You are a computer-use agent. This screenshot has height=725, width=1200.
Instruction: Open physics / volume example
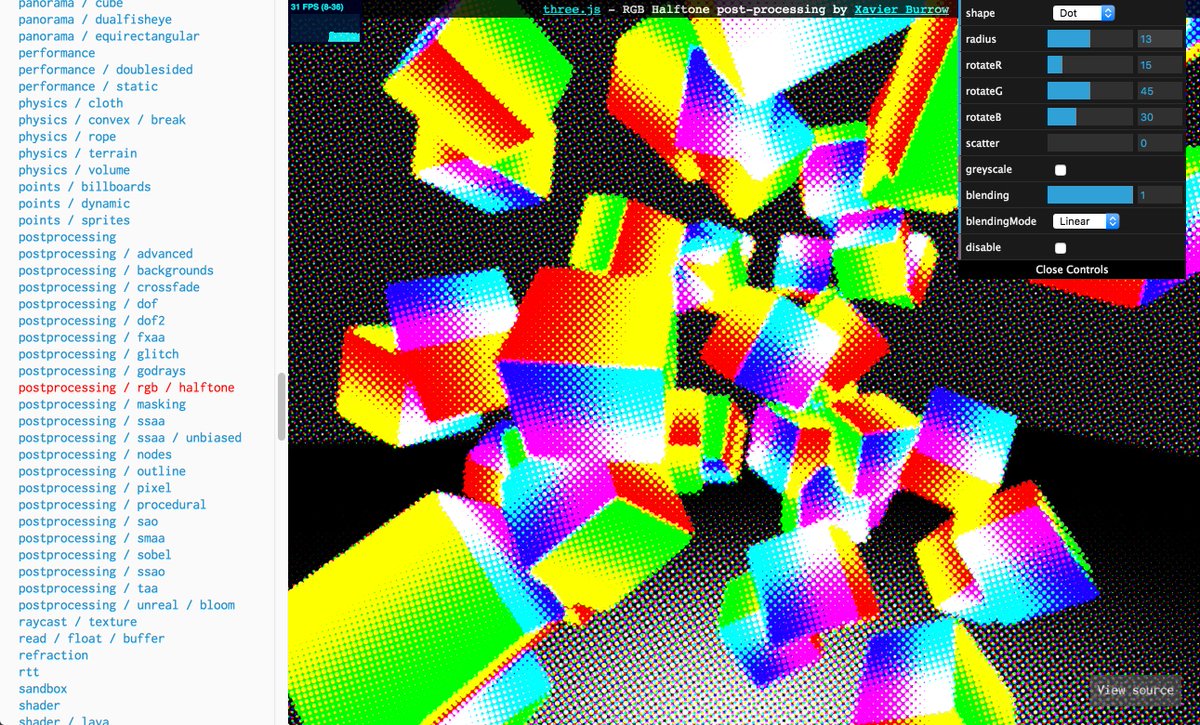tap(74, 170)
